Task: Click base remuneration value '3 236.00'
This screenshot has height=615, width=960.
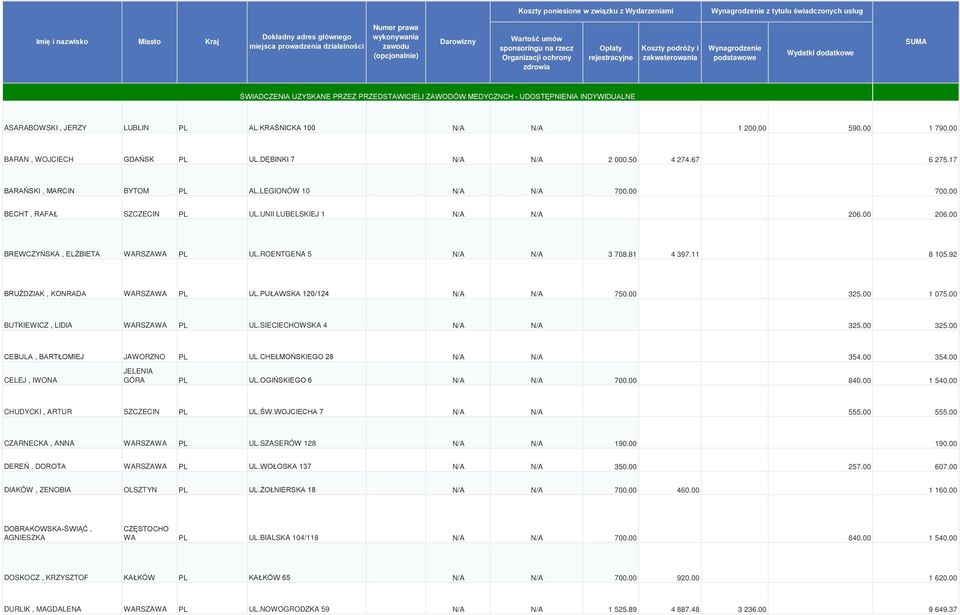Action: [752, 610]
